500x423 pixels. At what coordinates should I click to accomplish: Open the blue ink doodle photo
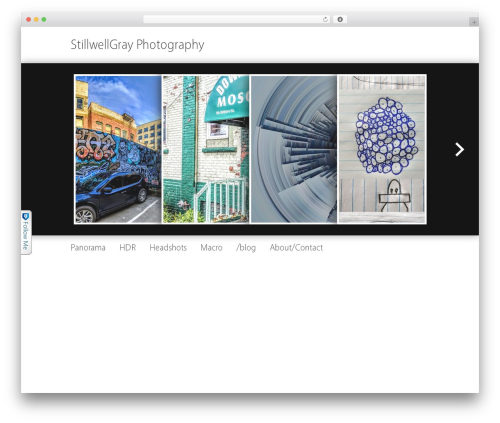(x=382, y=149)
